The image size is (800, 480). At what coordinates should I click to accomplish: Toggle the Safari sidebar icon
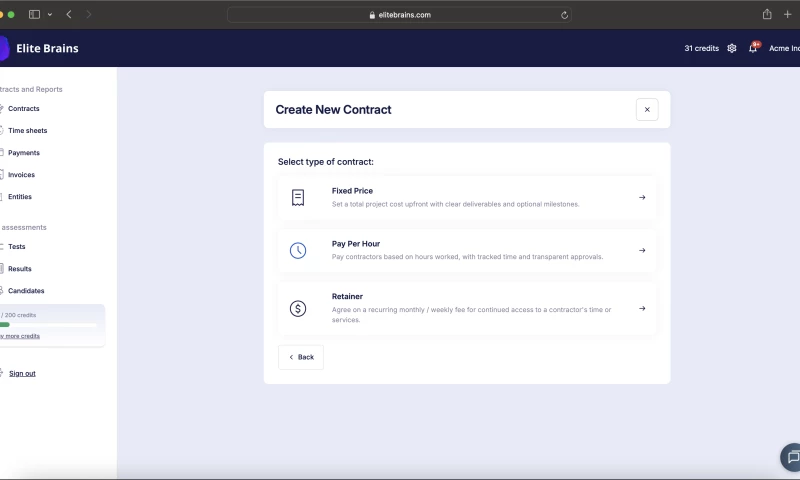pyautogui.click(x=34, y=15)
